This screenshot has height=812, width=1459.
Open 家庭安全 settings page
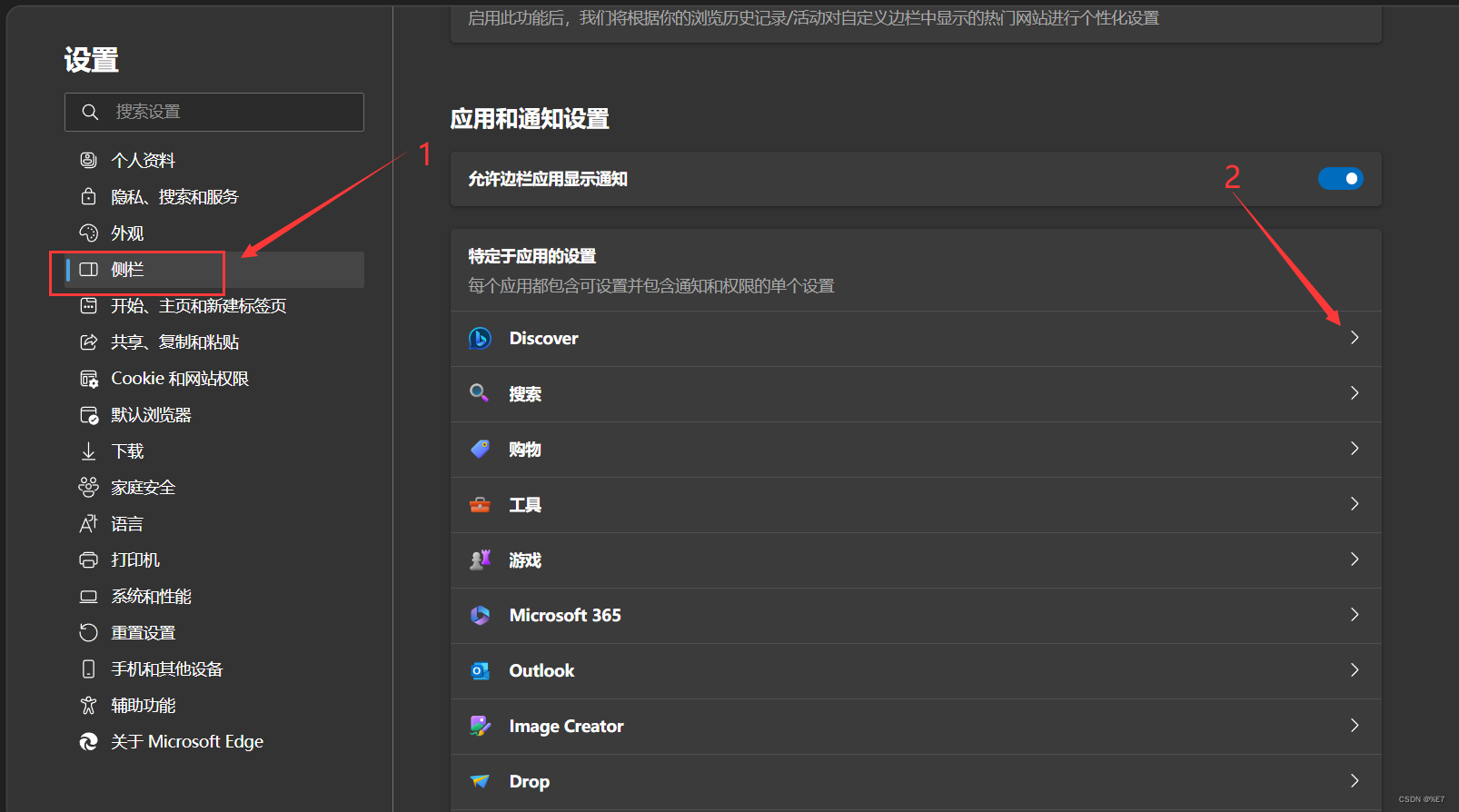(214, 487)
